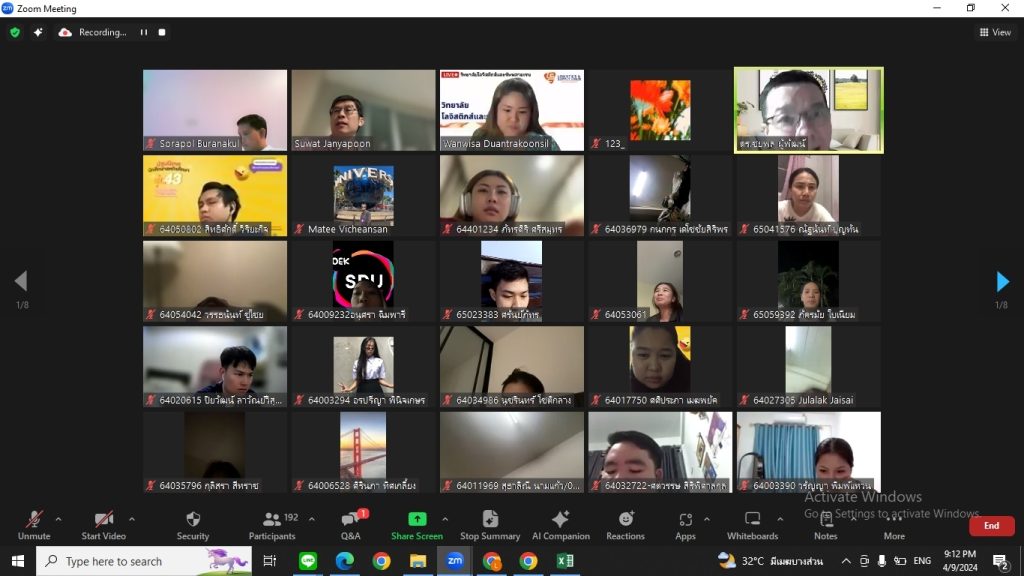
Task: Expand the Whiteboards options arrow
Action: click(x=780, y=519)
